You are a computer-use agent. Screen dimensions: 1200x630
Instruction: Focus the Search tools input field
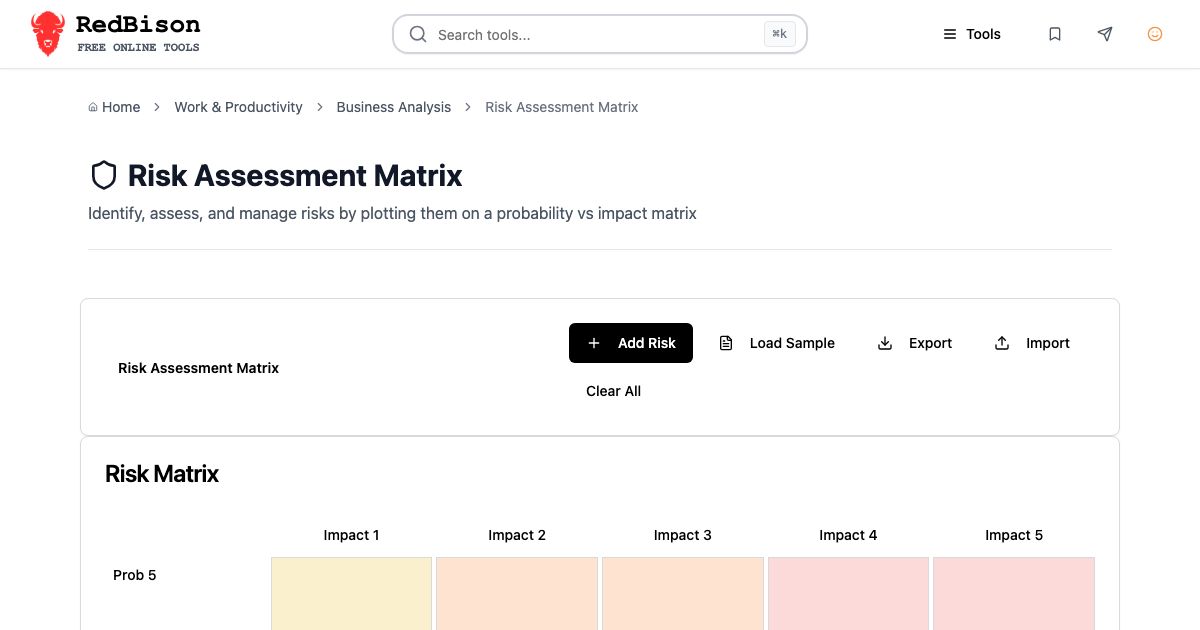(600, 34)
